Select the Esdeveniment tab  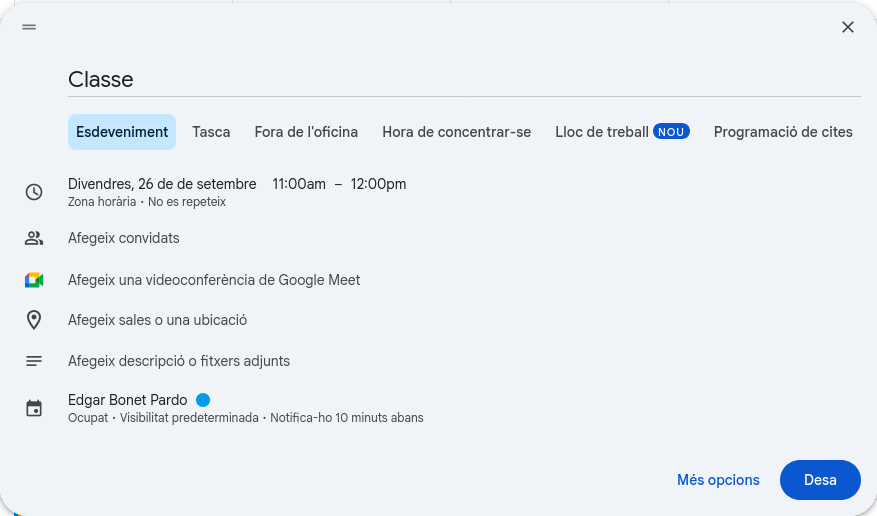[122, 132]
